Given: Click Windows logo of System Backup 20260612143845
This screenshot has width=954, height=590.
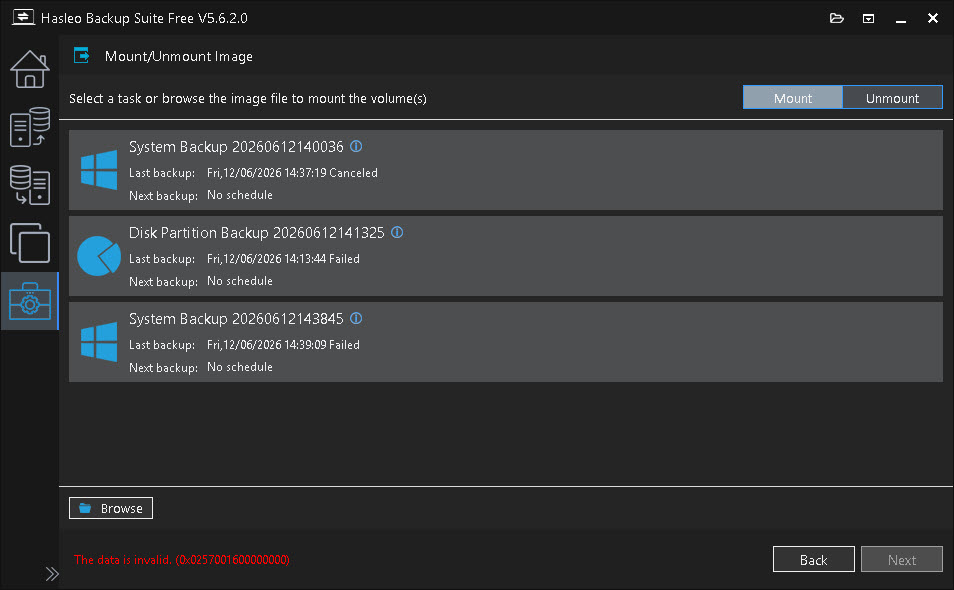Looking at the screenshot, I should pyautogui.click(x=99, y=342).
